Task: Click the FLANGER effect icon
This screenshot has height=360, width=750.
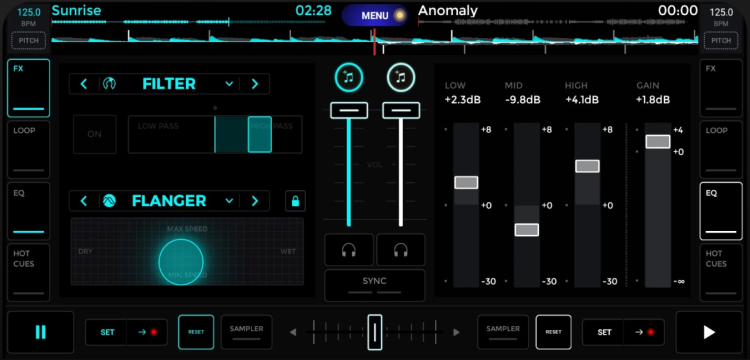Action: pyautogui.click(x=109, y=201)
